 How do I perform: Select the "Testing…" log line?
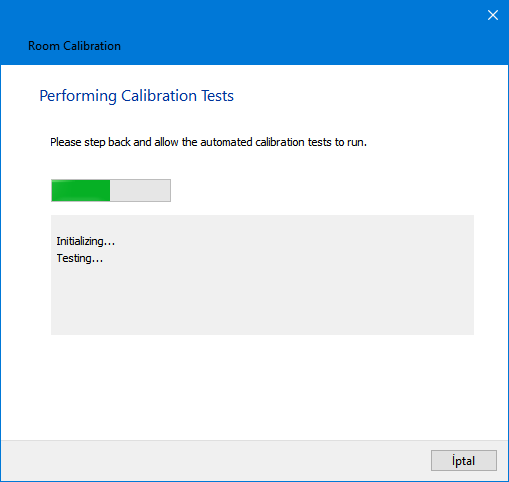tap(79, 258)
